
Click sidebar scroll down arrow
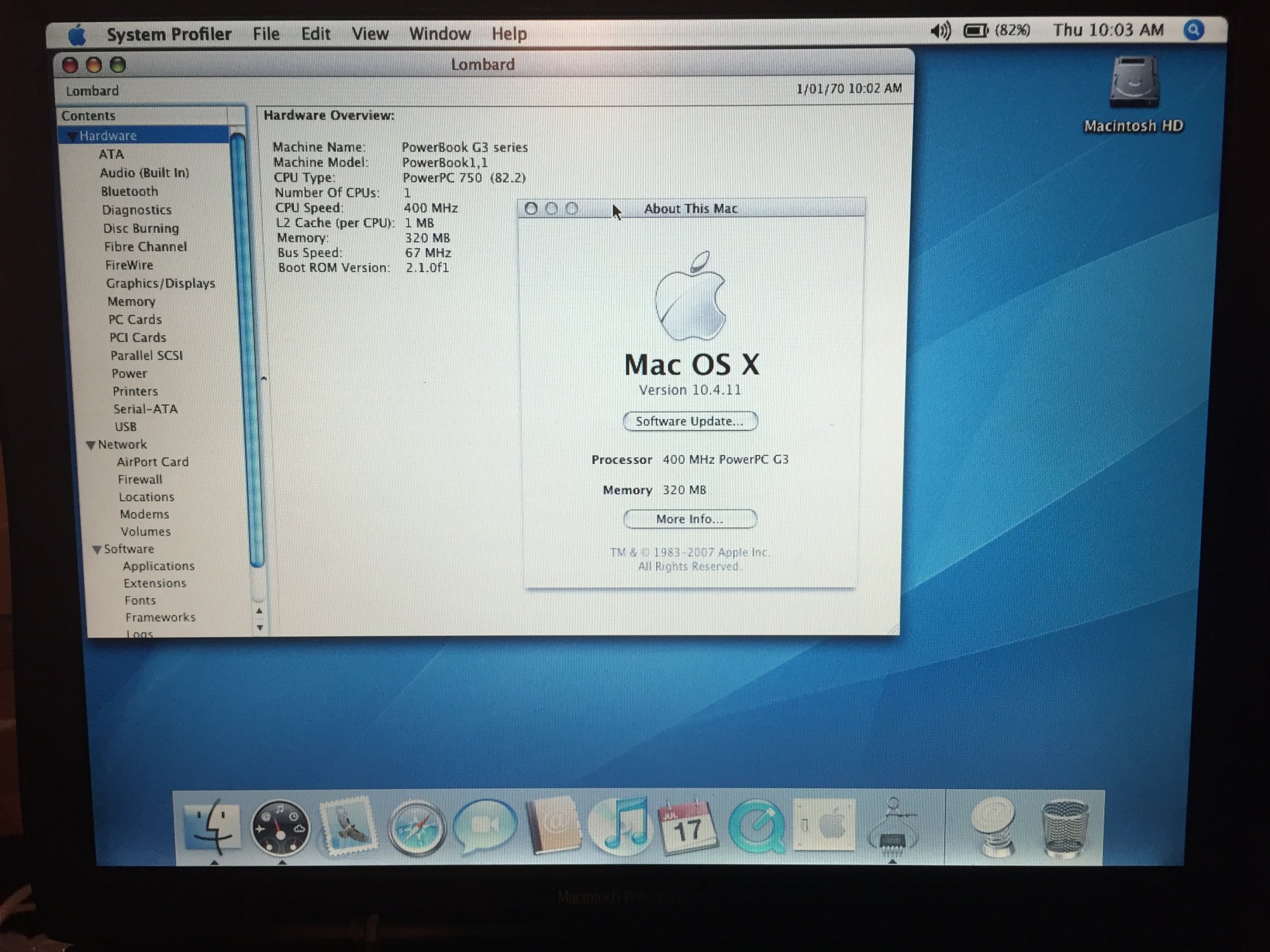260,627
